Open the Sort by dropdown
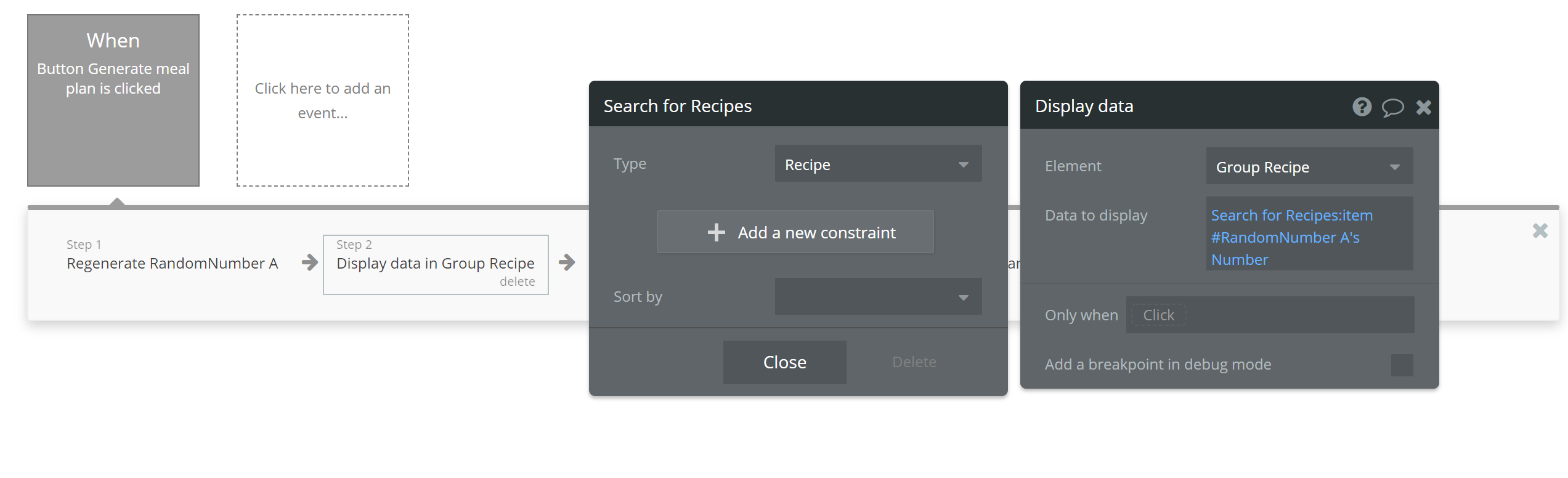This screenshot has height=478, width=1568. [x=877, y=297]
